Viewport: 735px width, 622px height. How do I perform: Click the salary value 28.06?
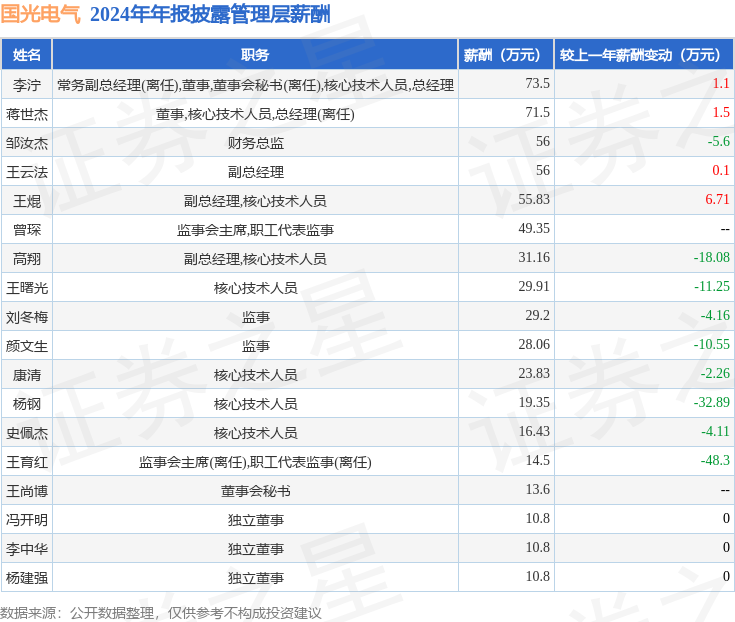tap(534, 345)
